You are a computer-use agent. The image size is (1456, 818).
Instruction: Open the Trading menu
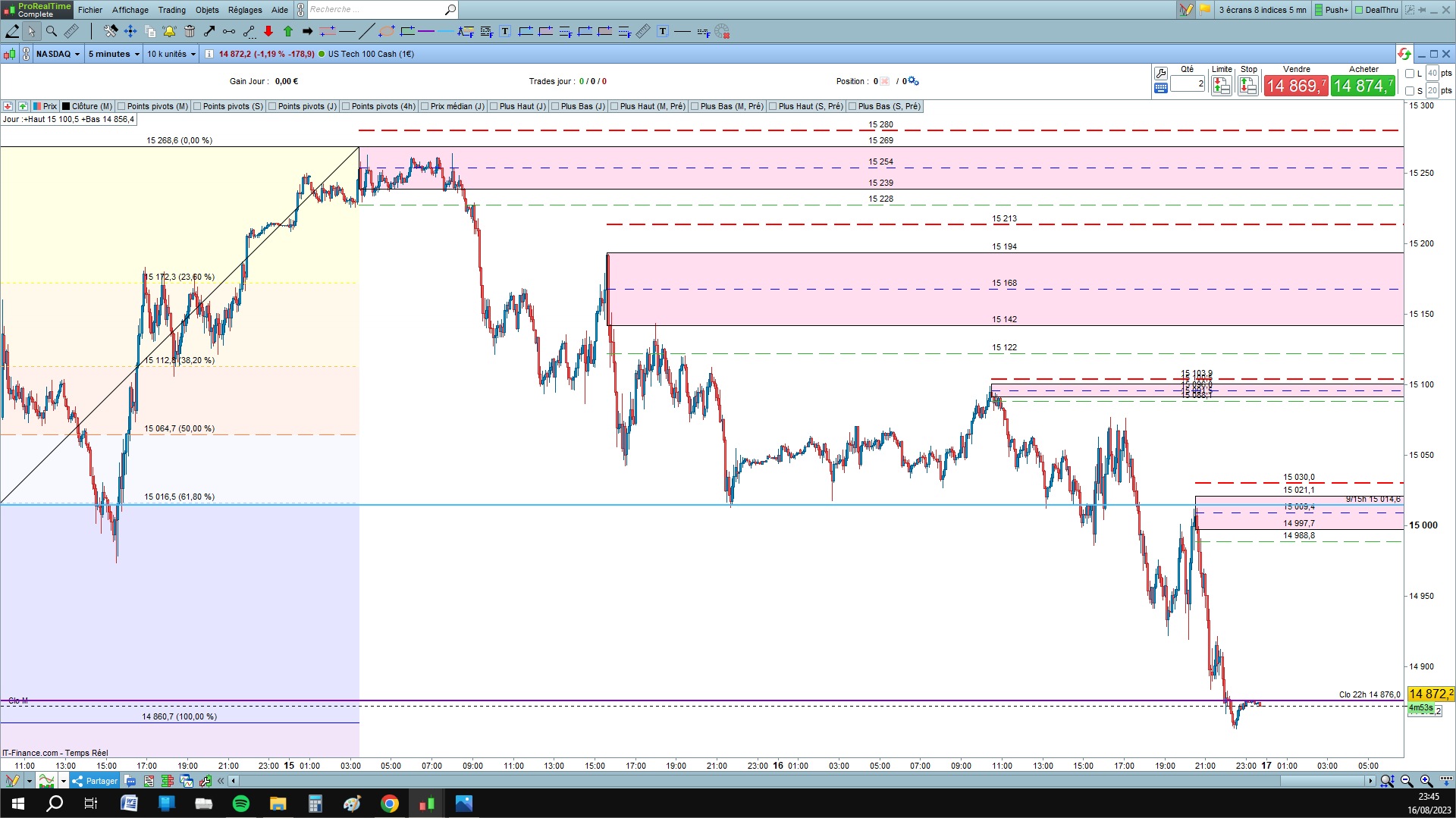(x=171, y=10)
